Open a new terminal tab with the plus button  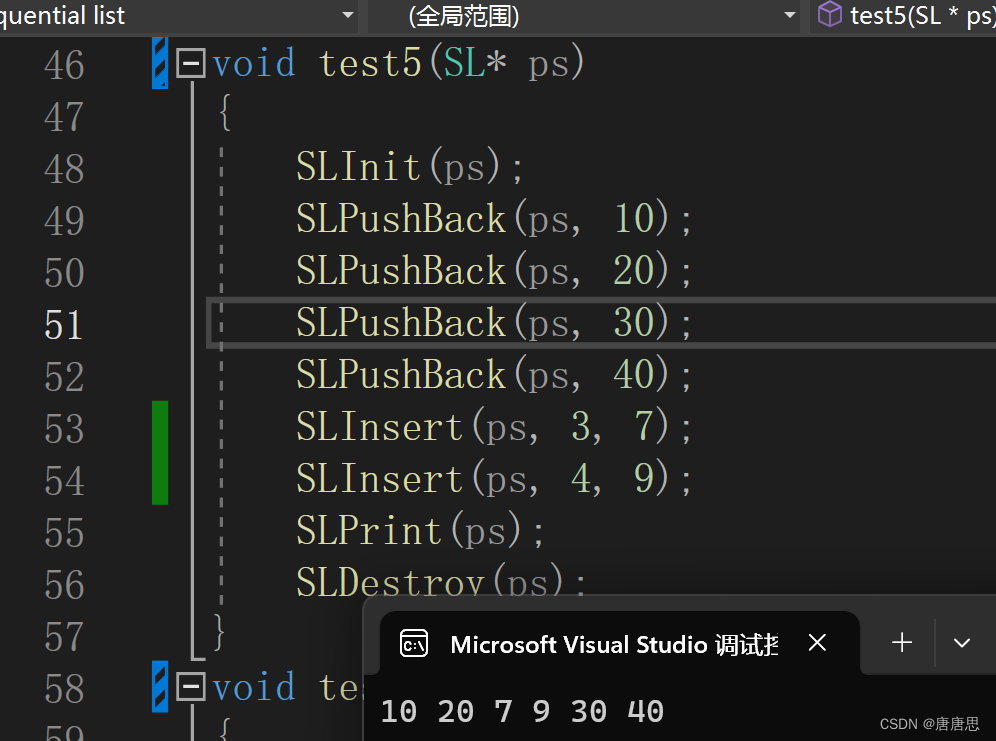tap(902, 643)
